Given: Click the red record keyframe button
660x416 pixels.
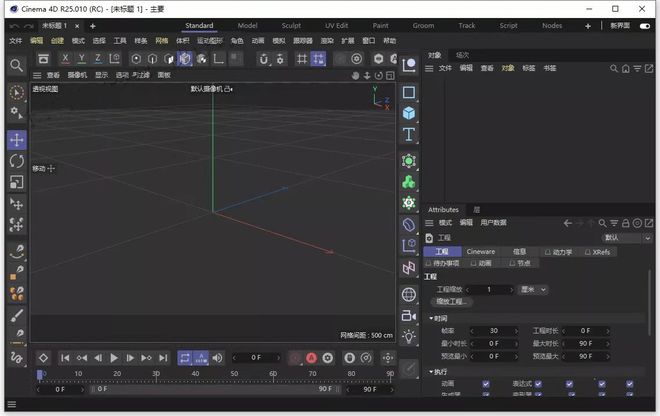Looking at the screenshot, I should pos(294,357).
